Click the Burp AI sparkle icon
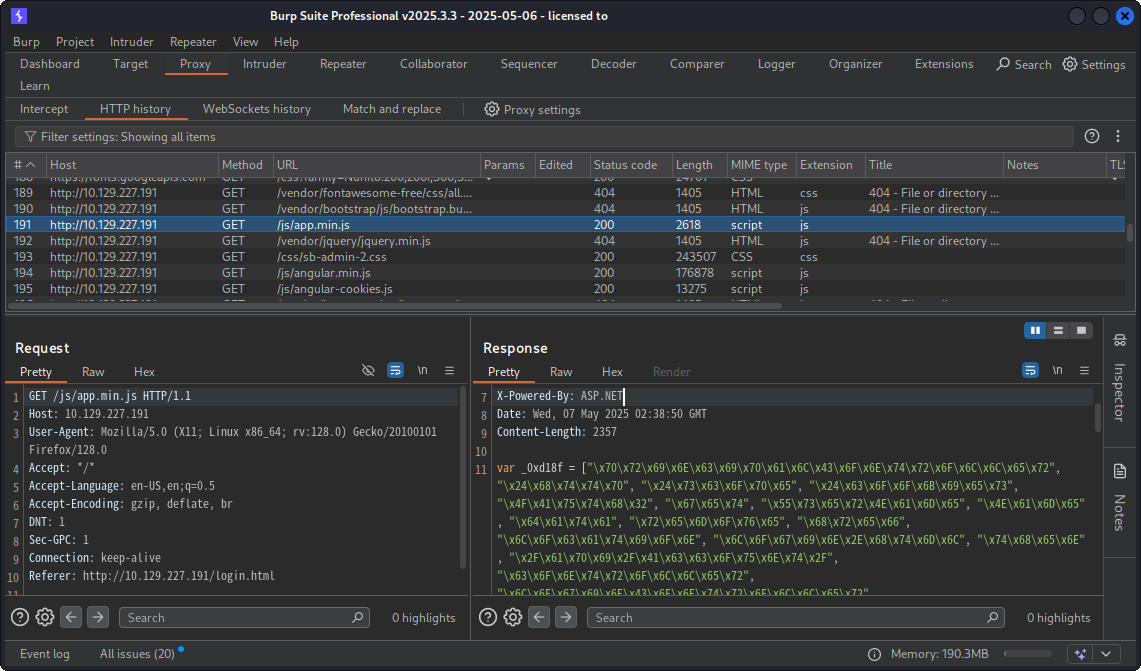Screen dimensions: 1141x671 tap(1079, 654)
